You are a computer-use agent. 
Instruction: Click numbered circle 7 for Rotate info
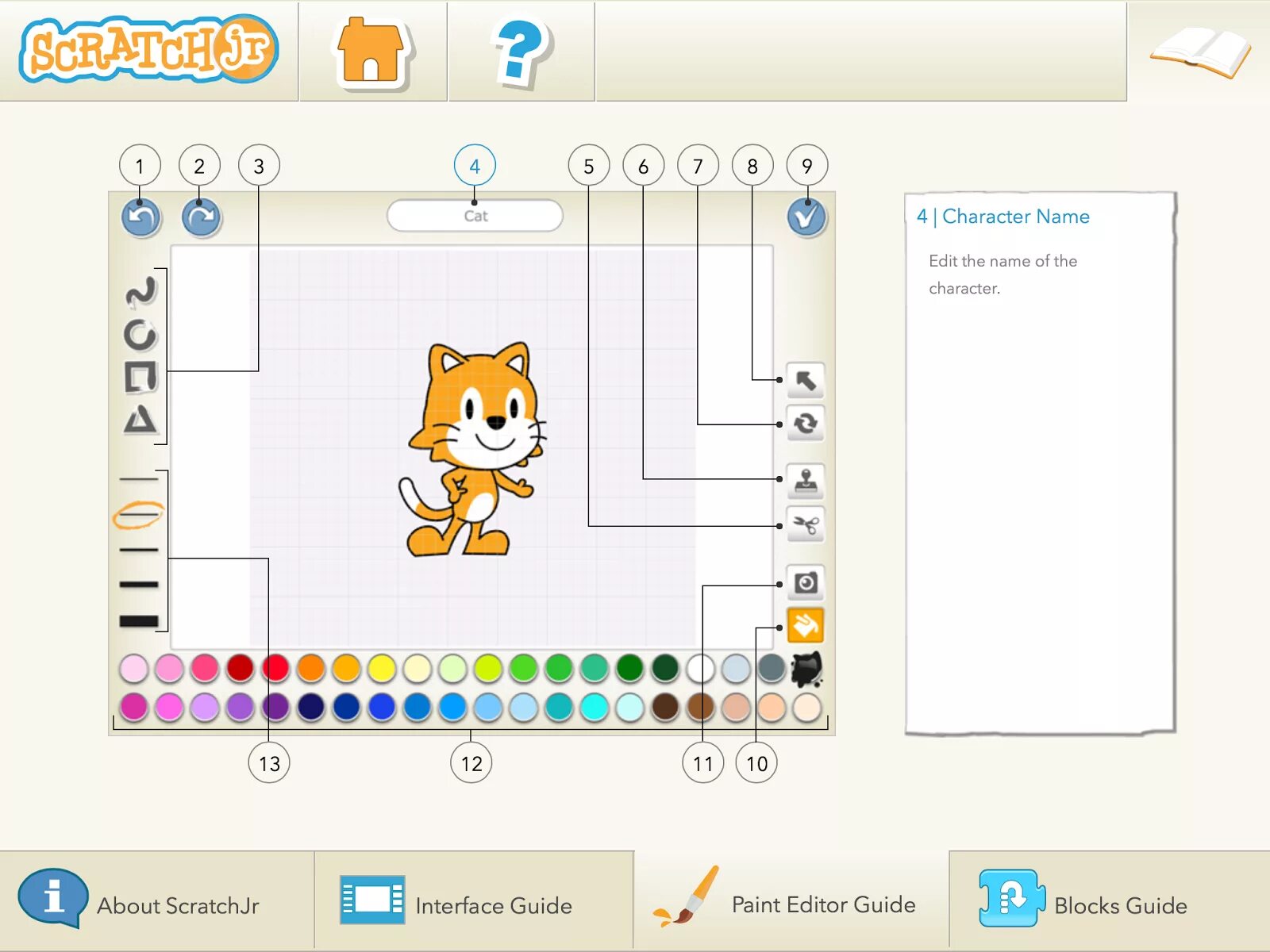[x=698, y=165]
